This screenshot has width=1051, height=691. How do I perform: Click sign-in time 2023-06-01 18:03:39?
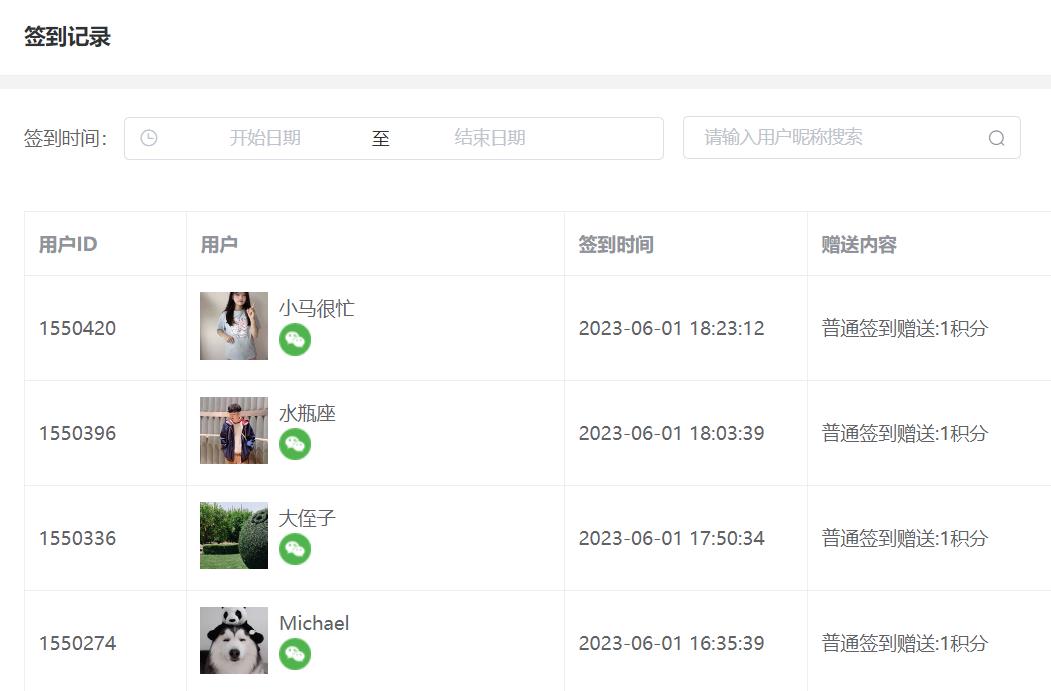(x=671, y=433)
